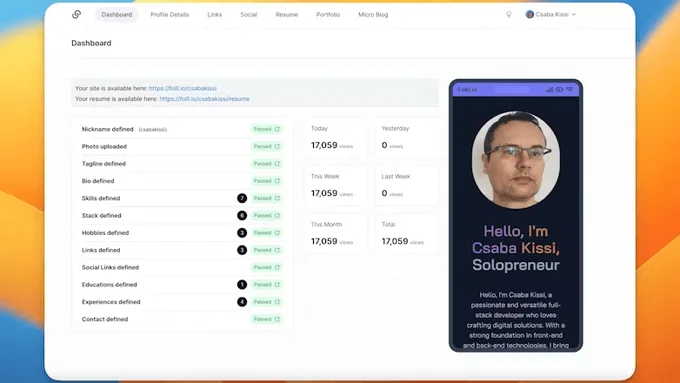The width and height of the screenshot is (680, 383).
Task: Click the Yesterday views card
Action: tap(406, 137)
